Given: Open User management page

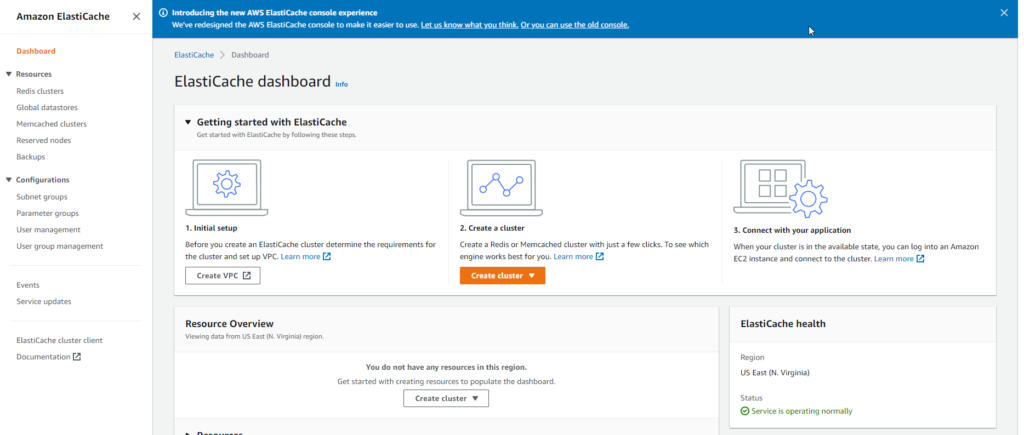Looking at the screenshot, I should [48, 230].
